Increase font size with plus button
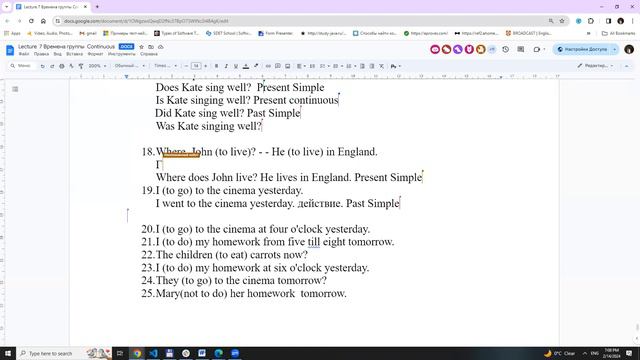 205,66
